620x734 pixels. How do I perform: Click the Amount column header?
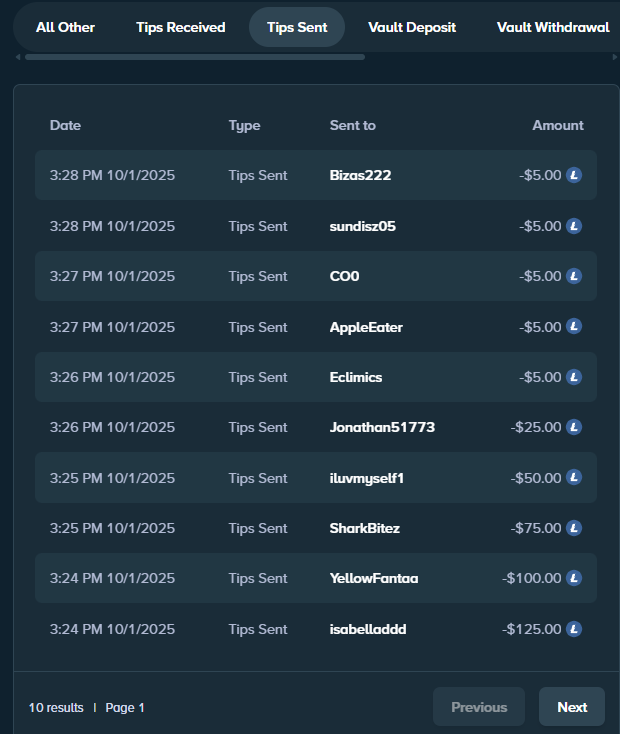click(558, 125)
